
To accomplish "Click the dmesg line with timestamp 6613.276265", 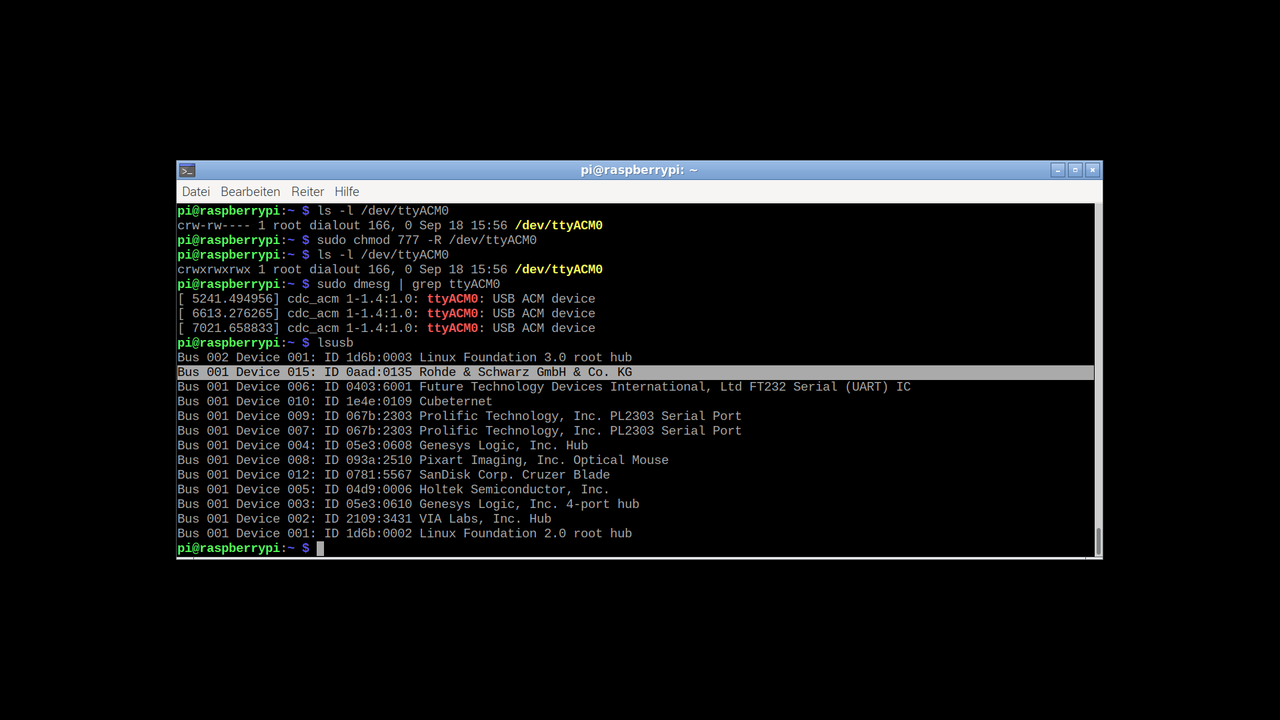I will 386,313.
